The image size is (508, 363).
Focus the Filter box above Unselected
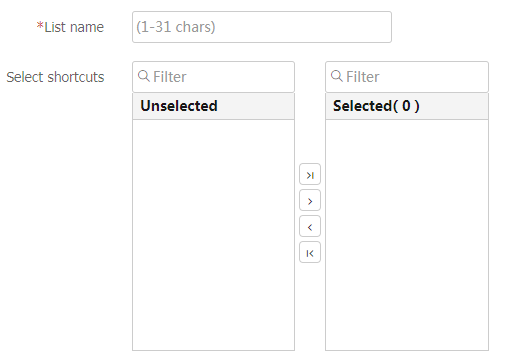tap(213, 77)
